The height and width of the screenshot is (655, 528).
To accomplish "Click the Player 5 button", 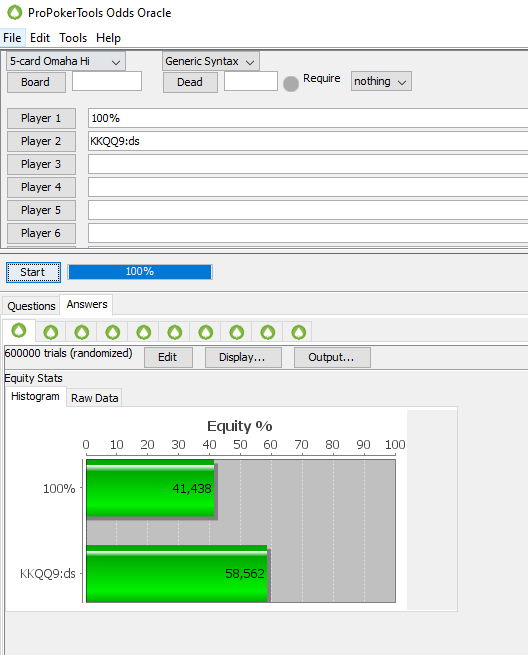I will (41, 210).
